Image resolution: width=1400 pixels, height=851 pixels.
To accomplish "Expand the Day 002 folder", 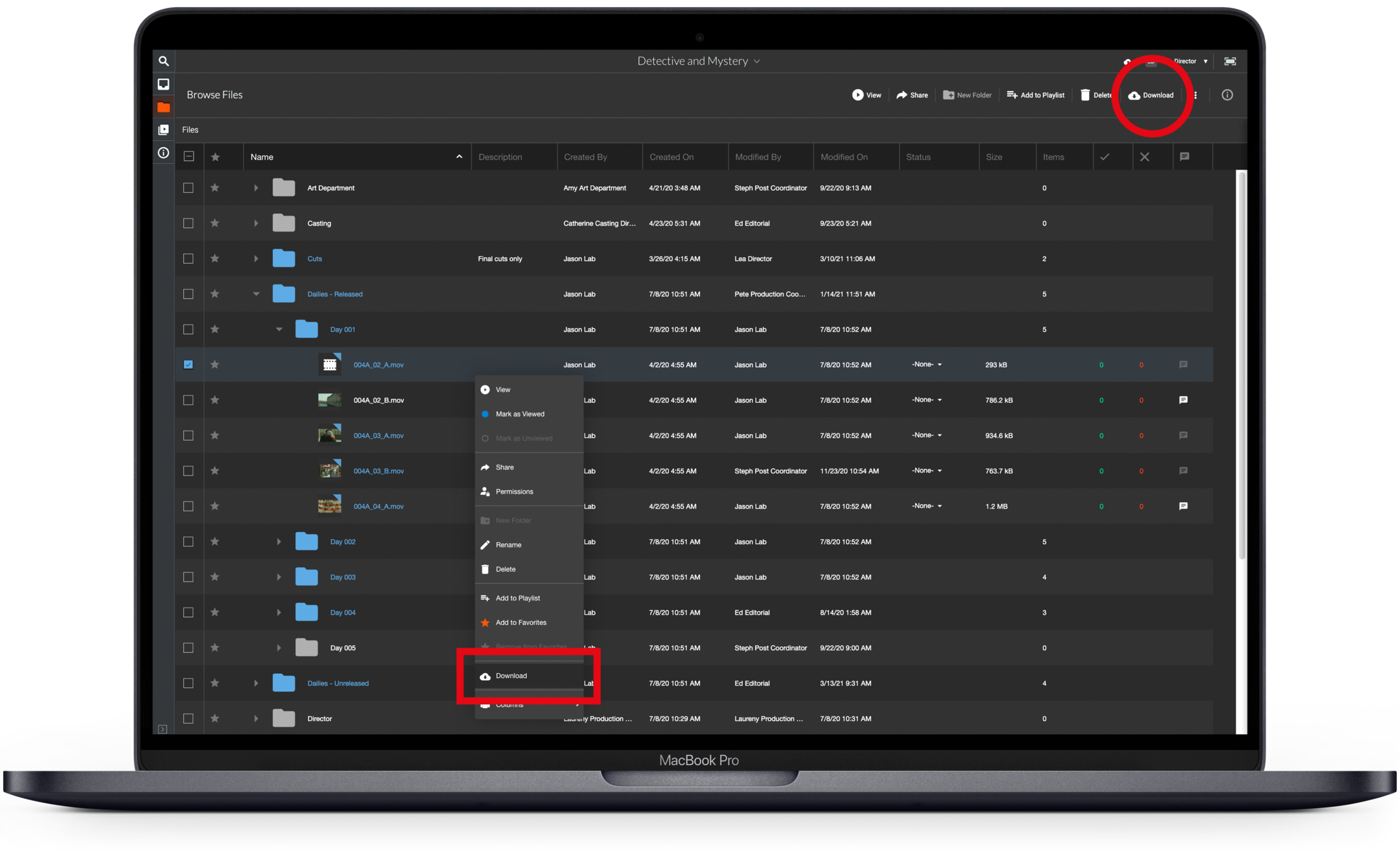I will click(279, 542).
